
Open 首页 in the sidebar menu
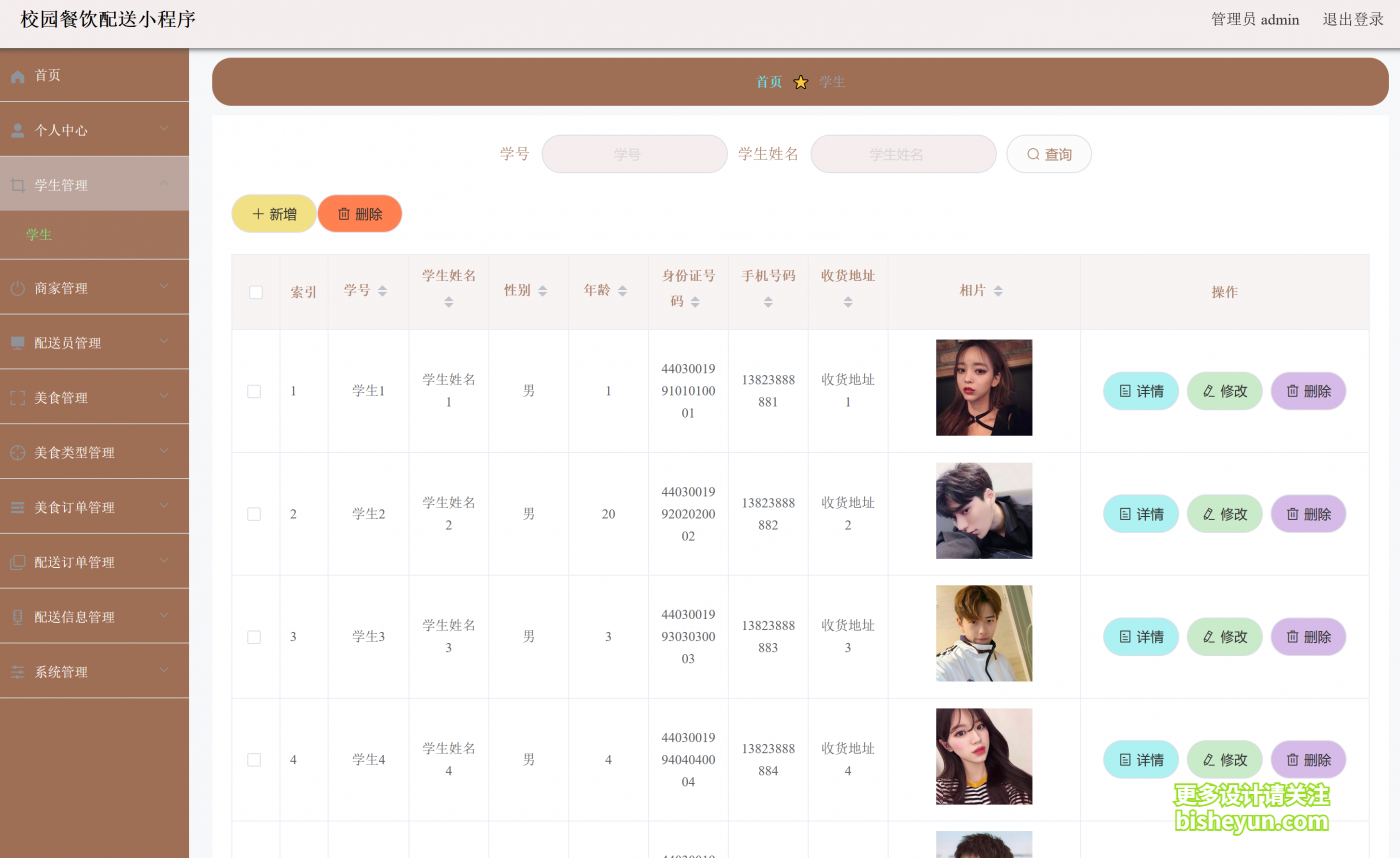click(94, 75)
